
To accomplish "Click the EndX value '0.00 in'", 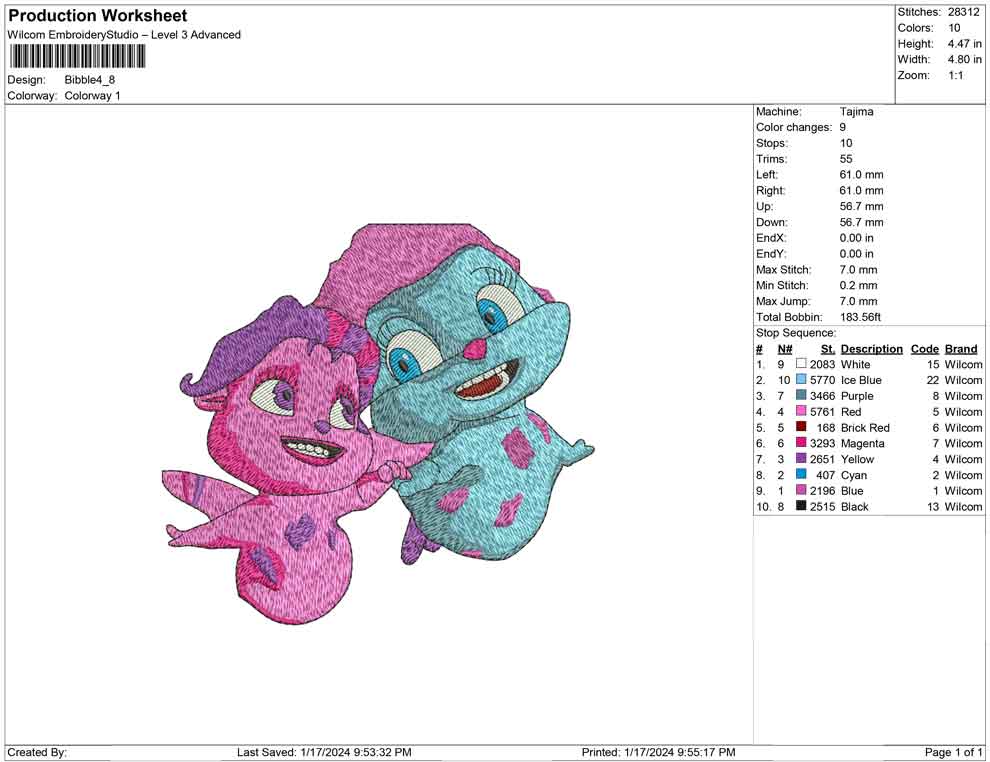I will (857, 238).
